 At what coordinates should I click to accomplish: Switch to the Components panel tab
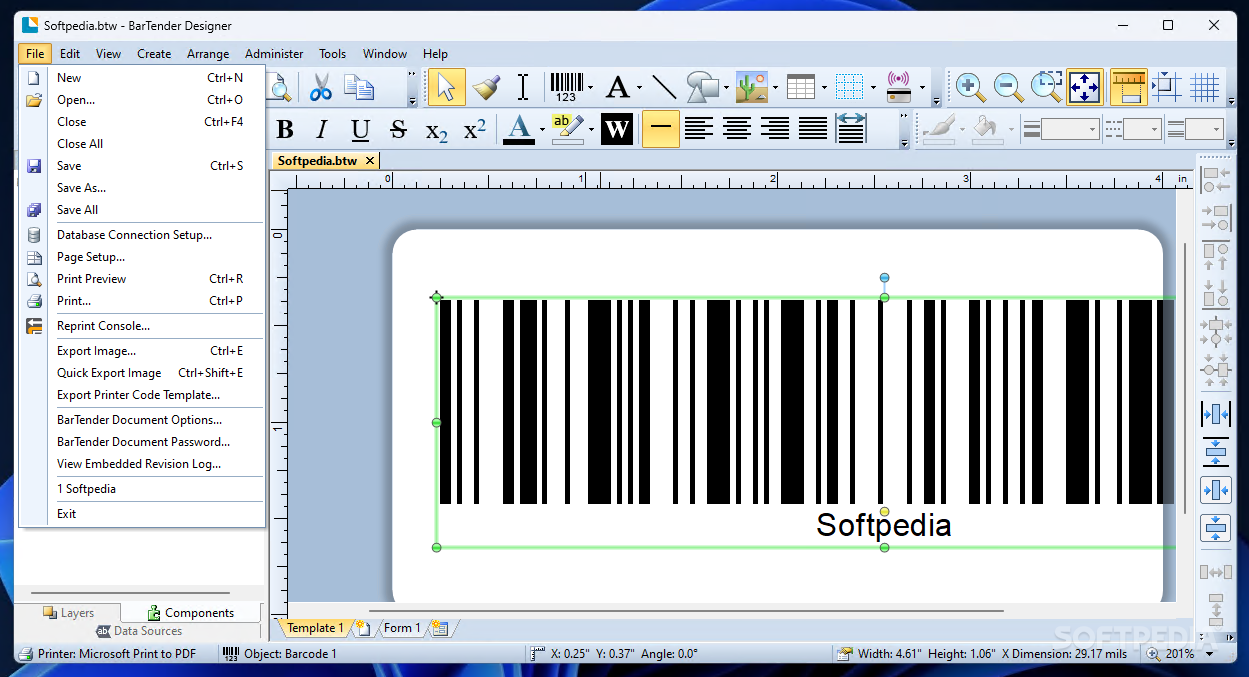tap(190, 613)
